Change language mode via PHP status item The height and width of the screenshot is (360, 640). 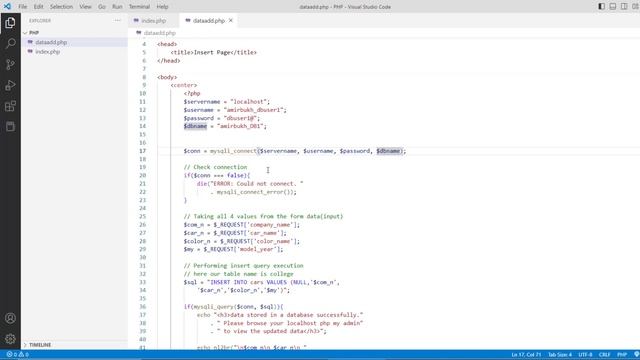tap(622, 354)
